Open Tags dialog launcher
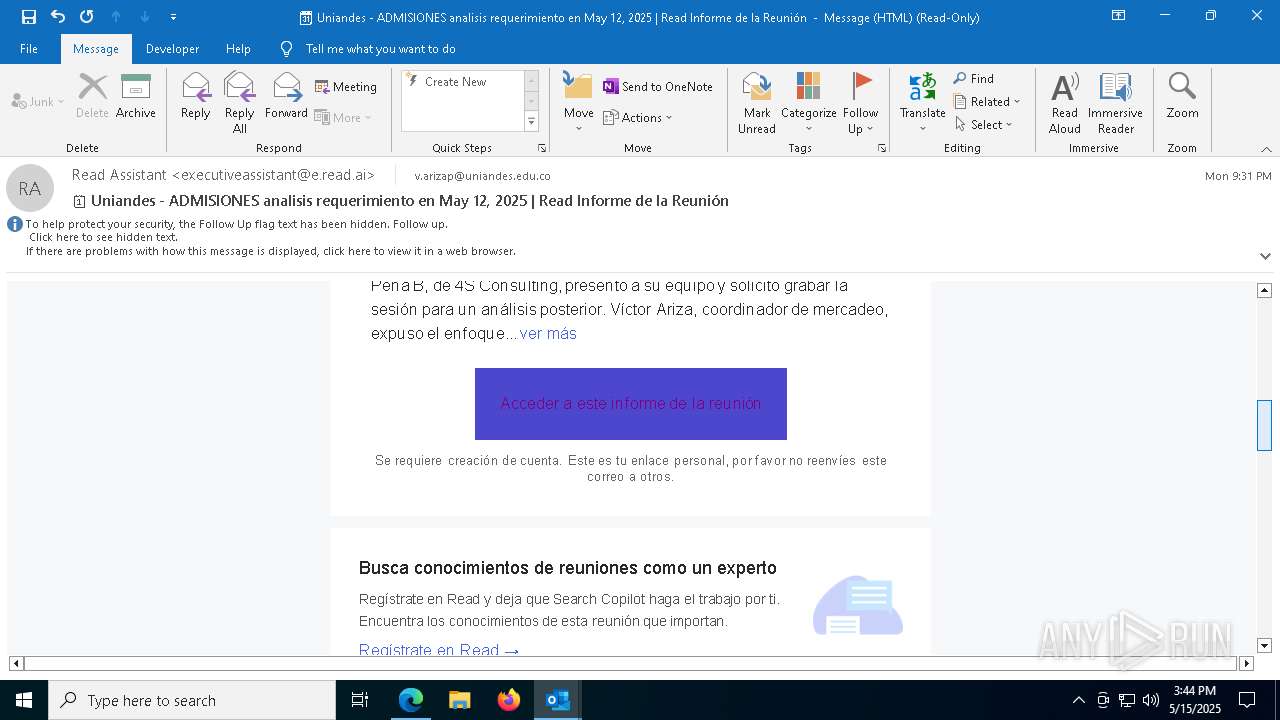Viewport: 1280px width, 720px height. pos(882,148)
